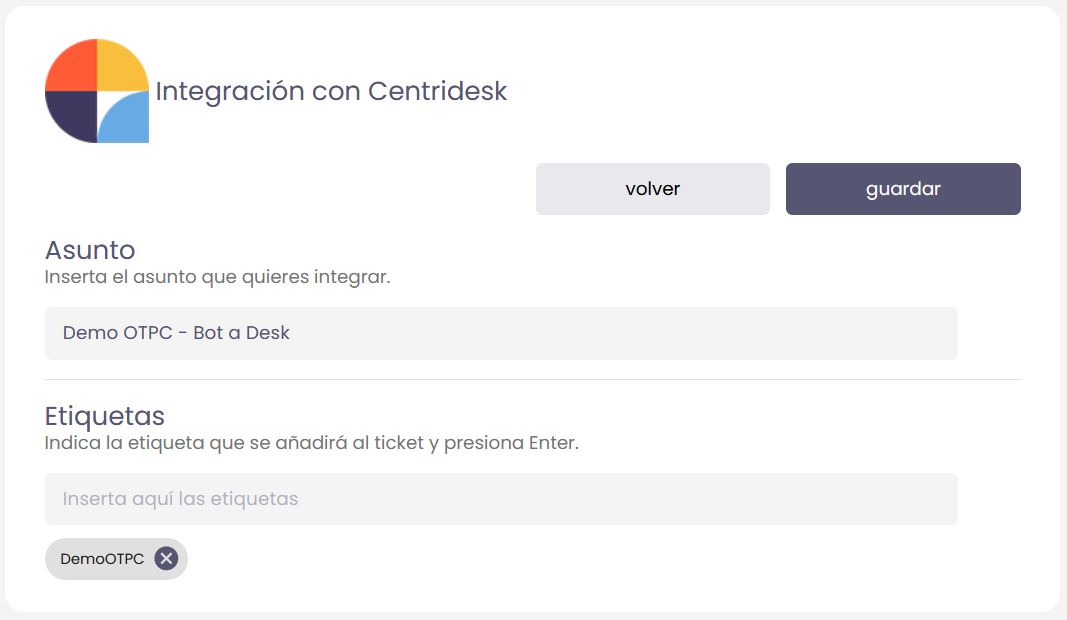Viewport: 1067px width, 620px height.
Task: Click the Asunto section heading
Action: (90, 249)
